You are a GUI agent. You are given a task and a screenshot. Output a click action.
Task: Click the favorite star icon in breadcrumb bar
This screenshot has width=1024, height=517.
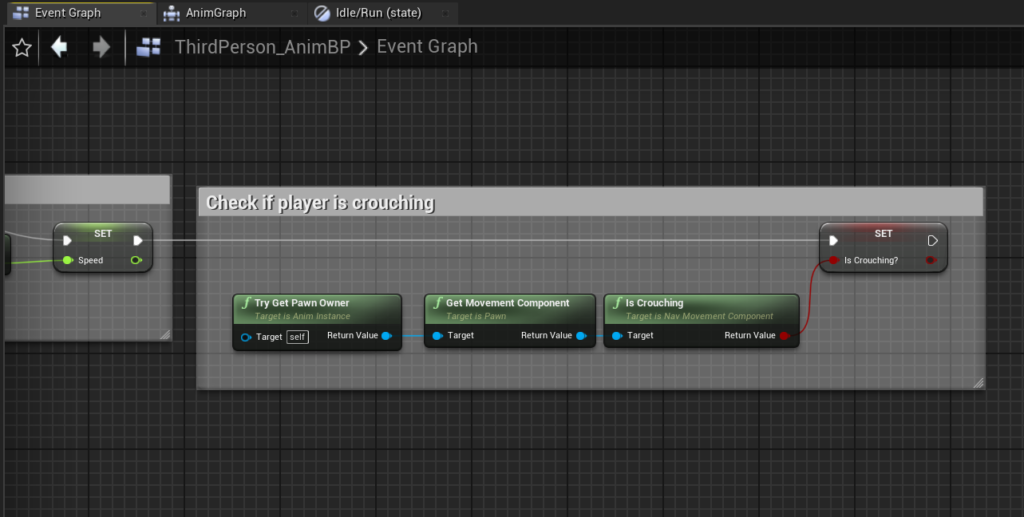click(21, 48)
